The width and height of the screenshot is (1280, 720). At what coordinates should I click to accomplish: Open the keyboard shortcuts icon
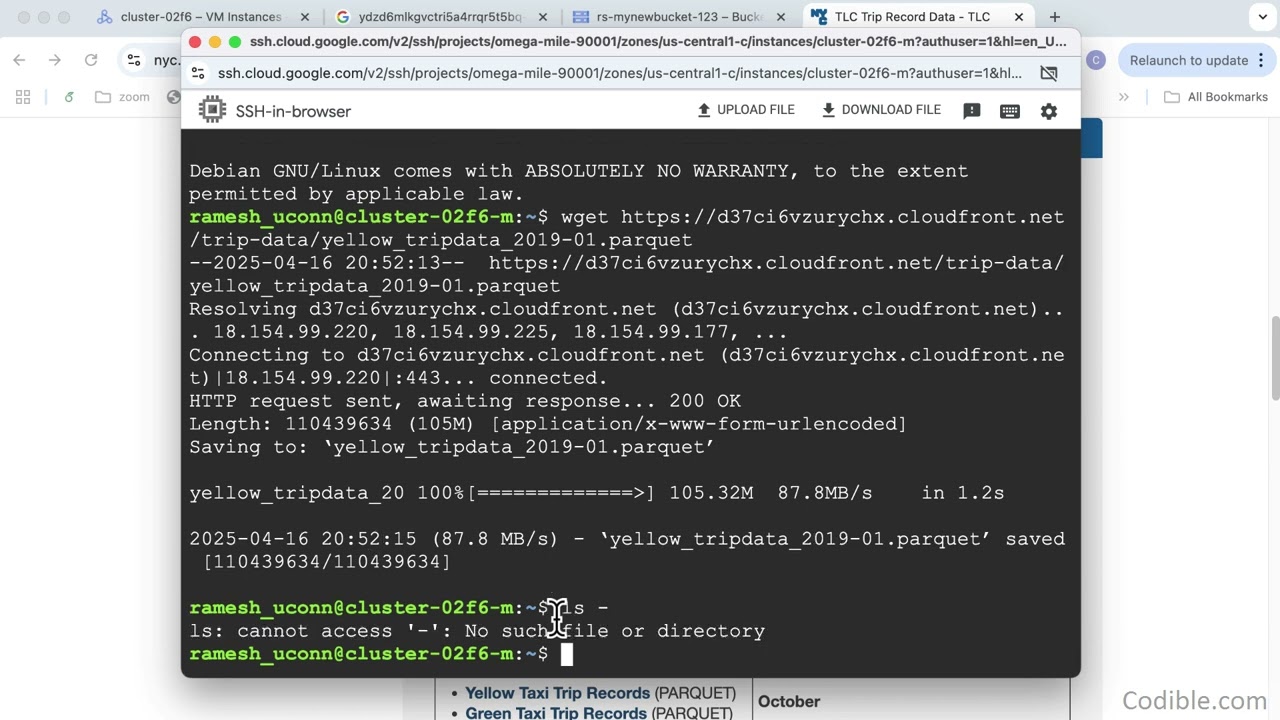(1010, 111)
